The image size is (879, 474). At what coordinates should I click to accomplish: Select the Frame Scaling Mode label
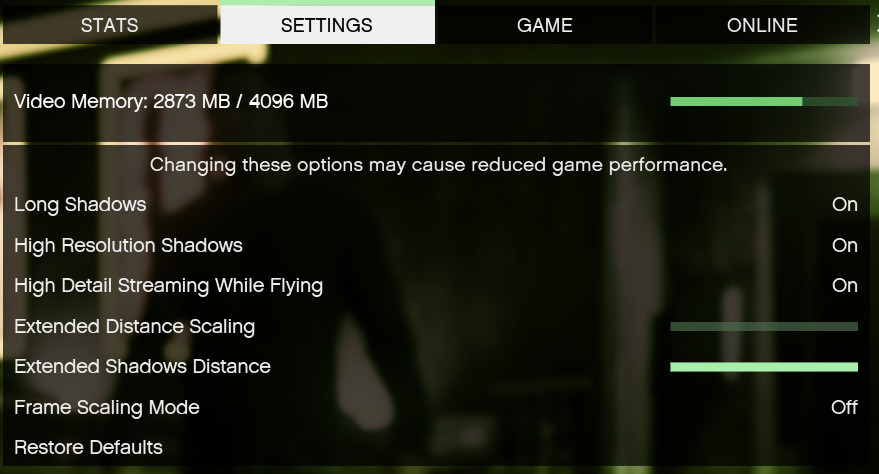(x=107, y=407)
